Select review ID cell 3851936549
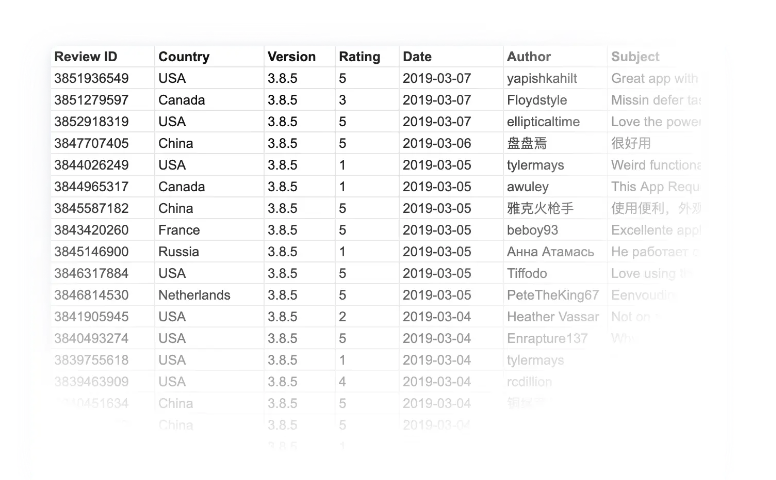 92,78
